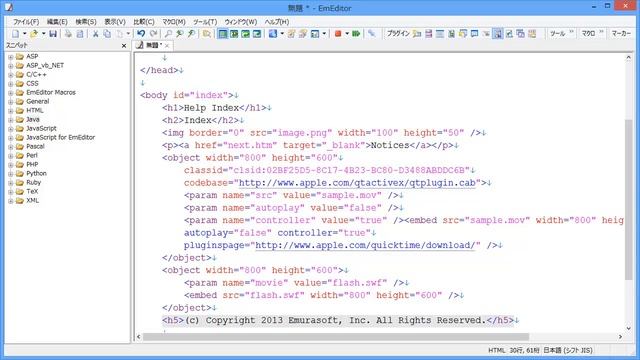Click the red Record Macro icon
The width and height of the screenshot is (640, 360).
(x=338, y=34)
